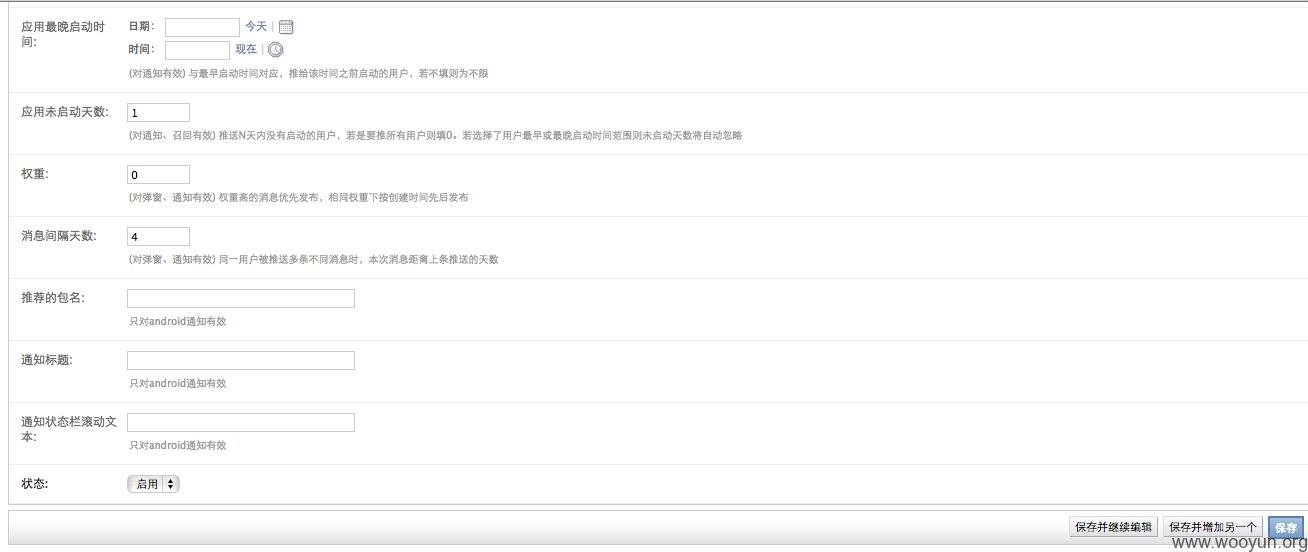
Task: Click the 消息间隔天数 input field
Action: [x=159, y=237]
